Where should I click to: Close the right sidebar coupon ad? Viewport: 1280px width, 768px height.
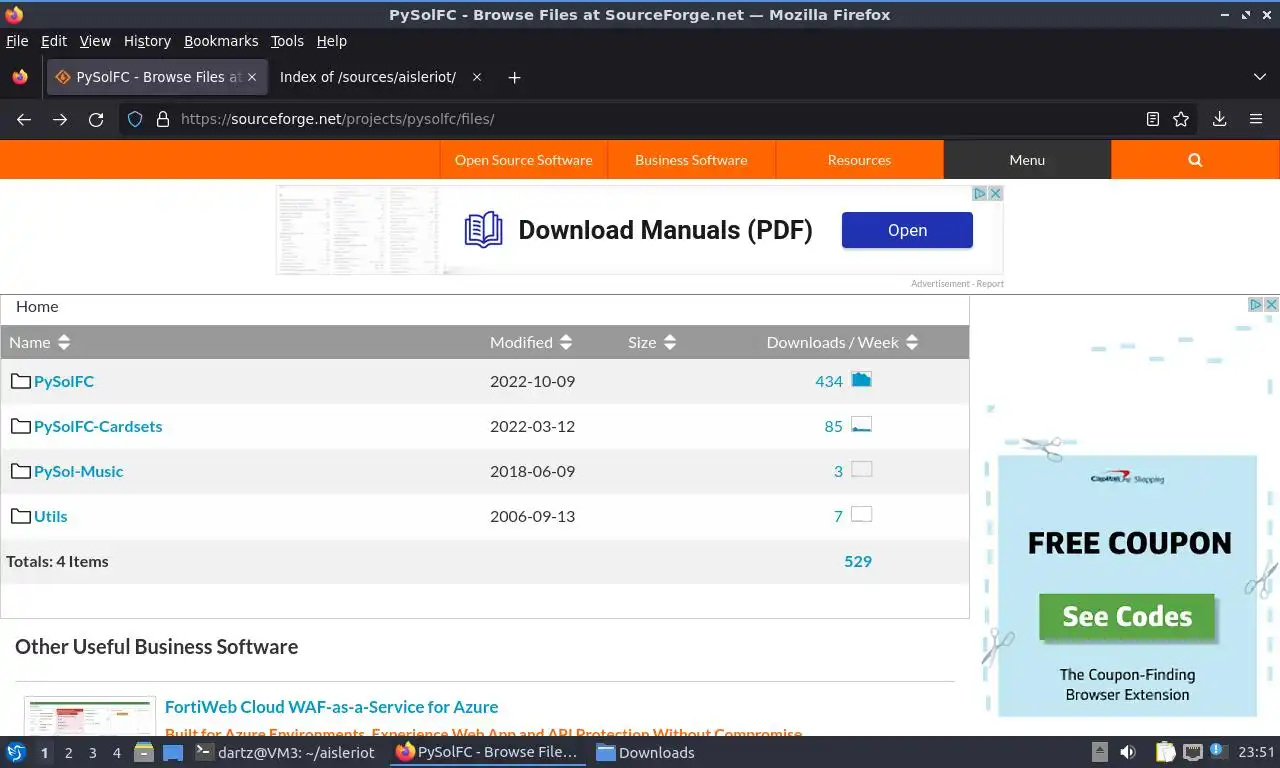[x=1271, y=305]
